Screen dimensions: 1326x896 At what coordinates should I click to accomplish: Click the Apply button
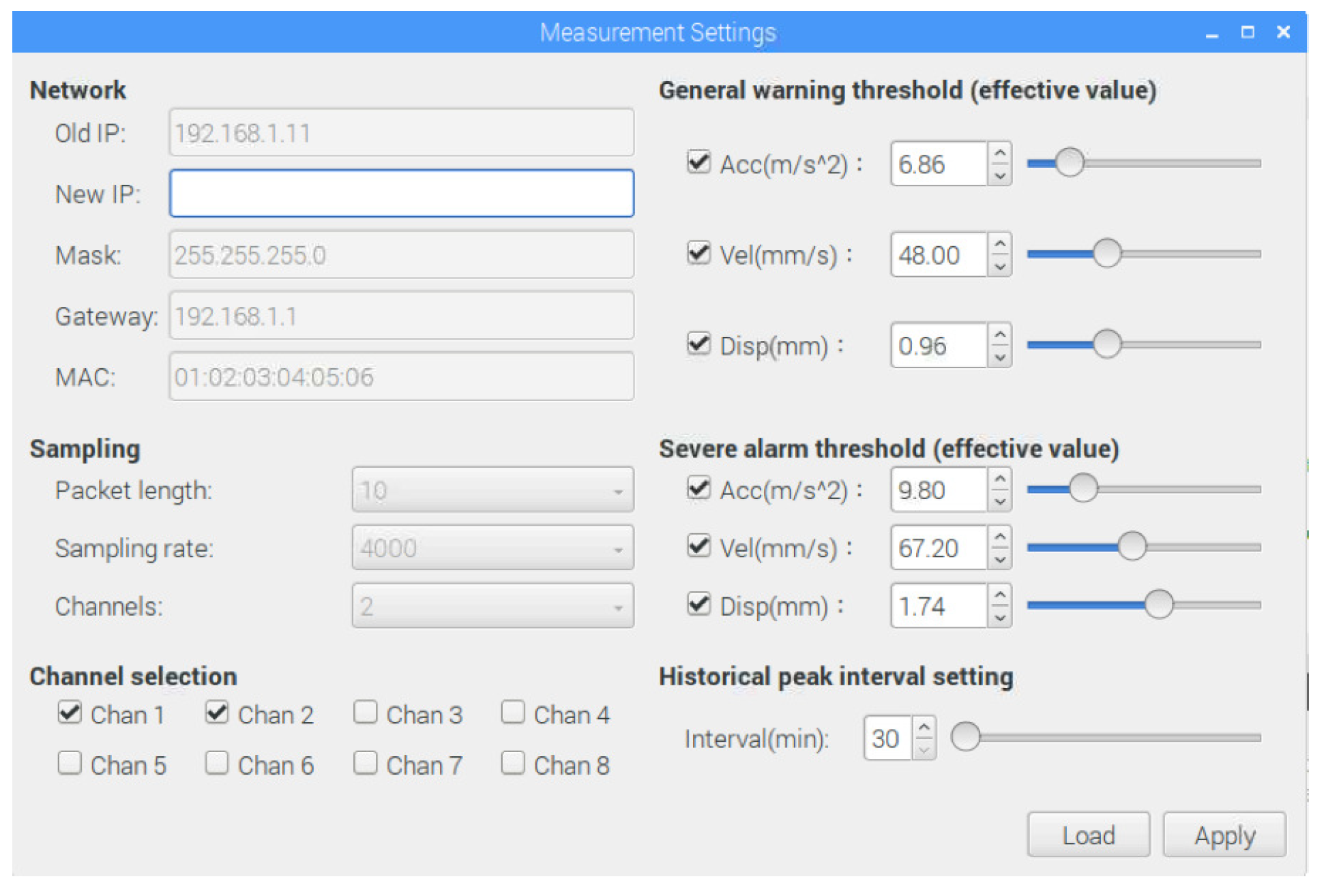1224,835
